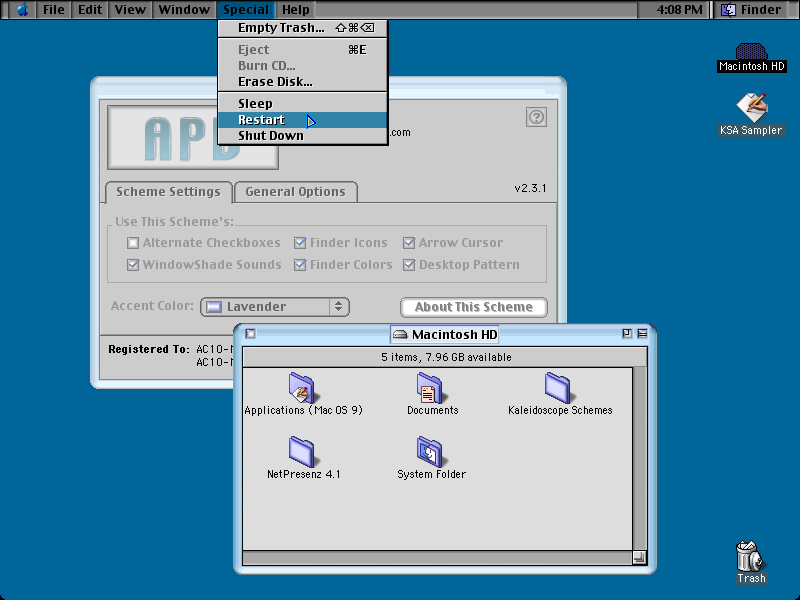800x600 pixels.
Task: Open the Macintosh HD desktop drive icon
Action: coord(751,51)
